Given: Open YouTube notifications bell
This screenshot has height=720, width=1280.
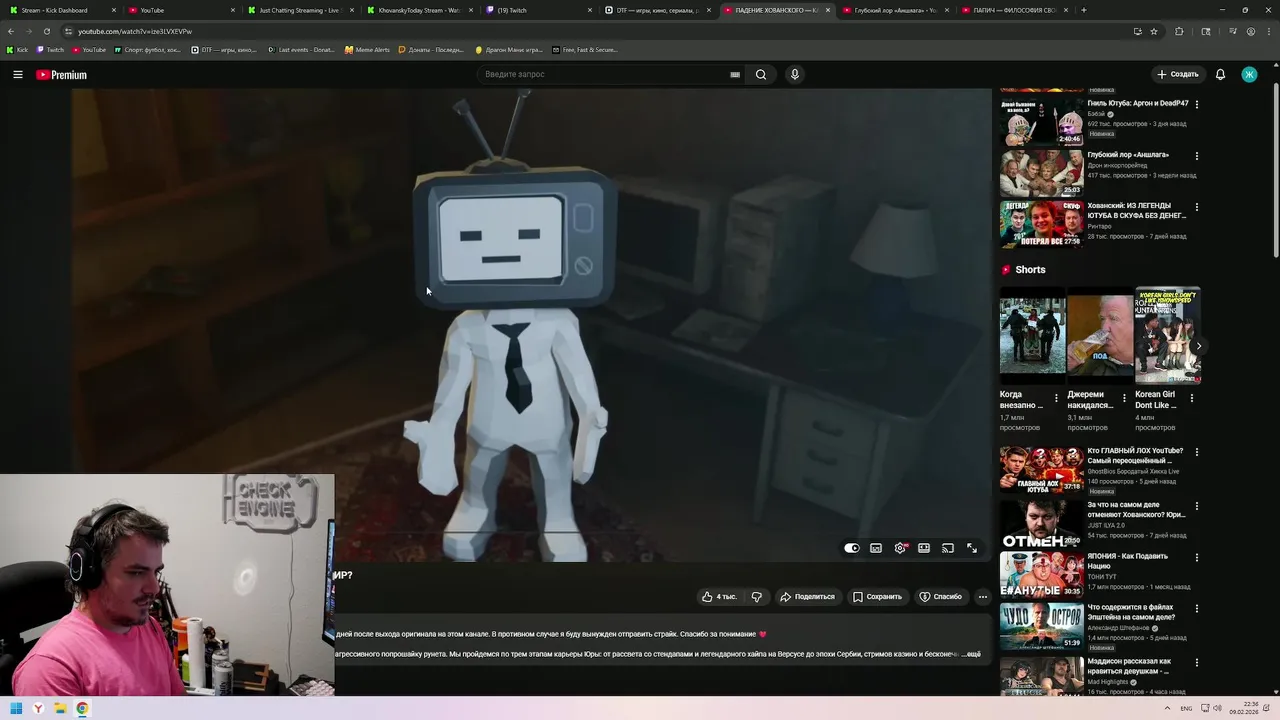Looking at the screenshot, I should (1220, 74).
